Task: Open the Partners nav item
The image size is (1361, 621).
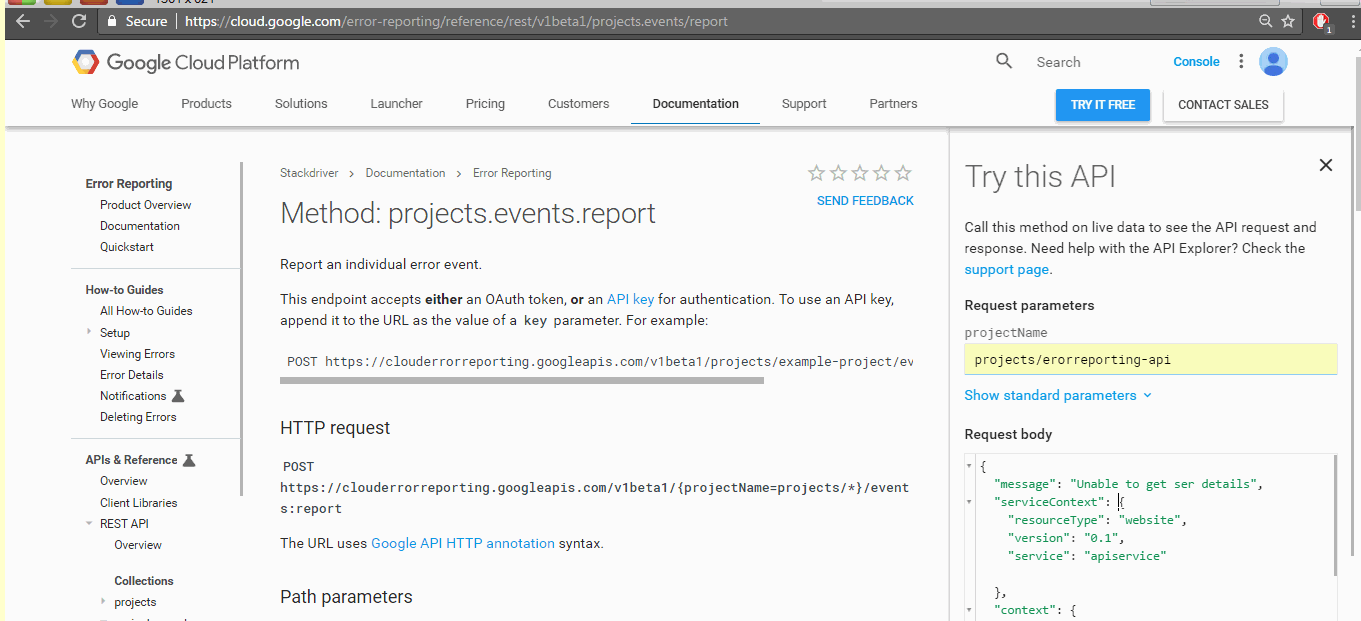Action: coord(893,104)
